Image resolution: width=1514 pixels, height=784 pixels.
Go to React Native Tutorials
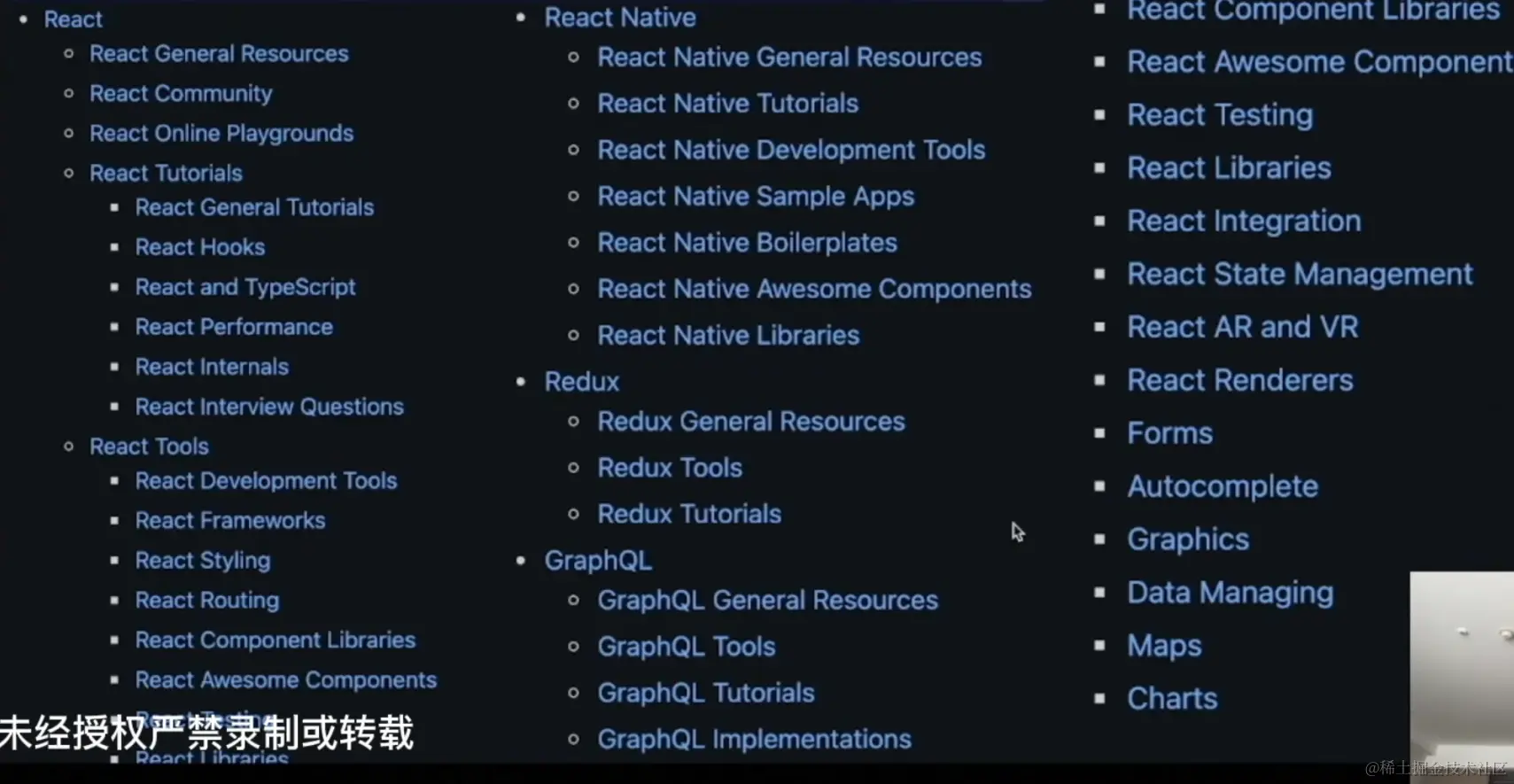point(728,104)
